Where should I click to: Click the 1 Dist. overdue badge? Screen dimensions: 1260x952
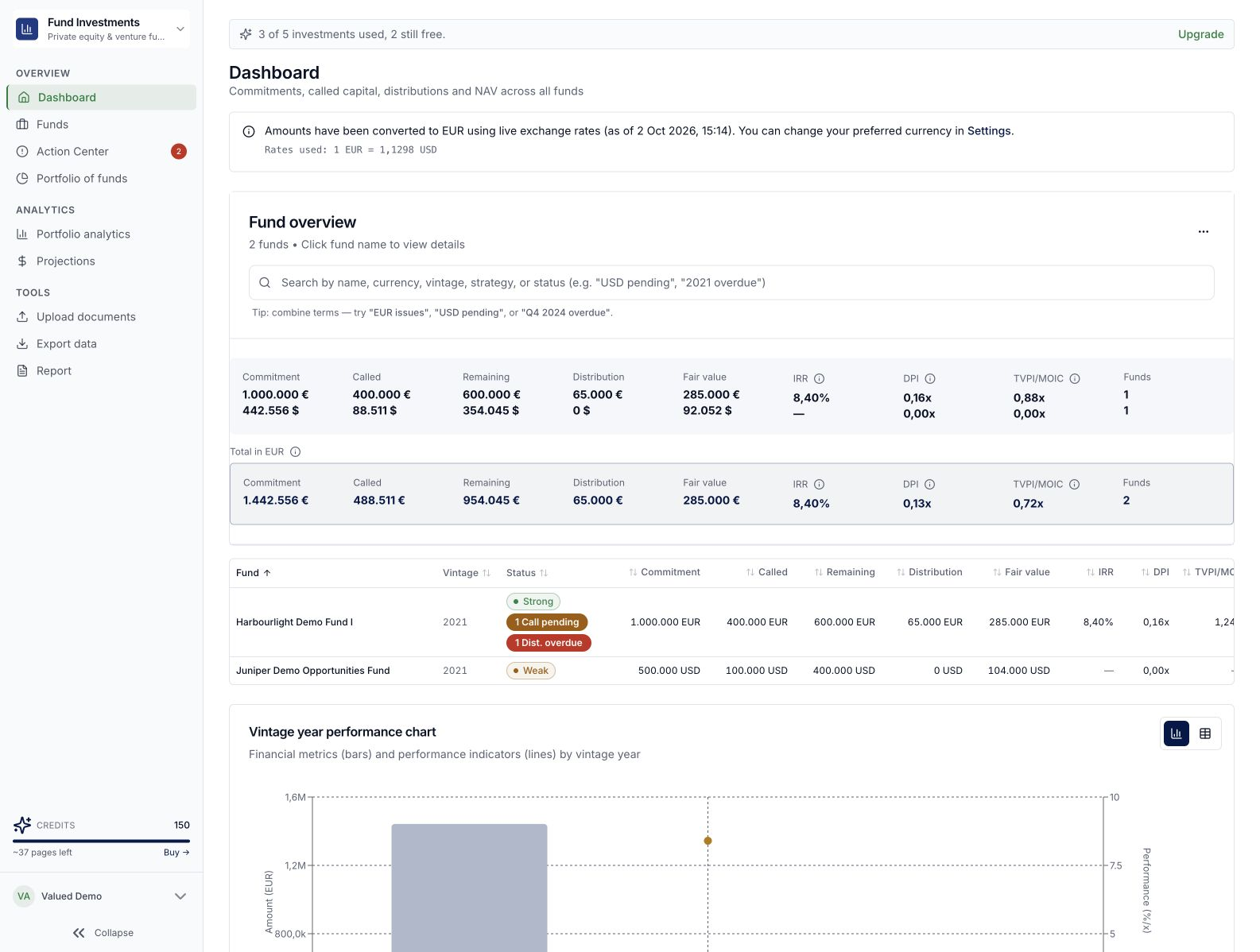click(549, 643)
